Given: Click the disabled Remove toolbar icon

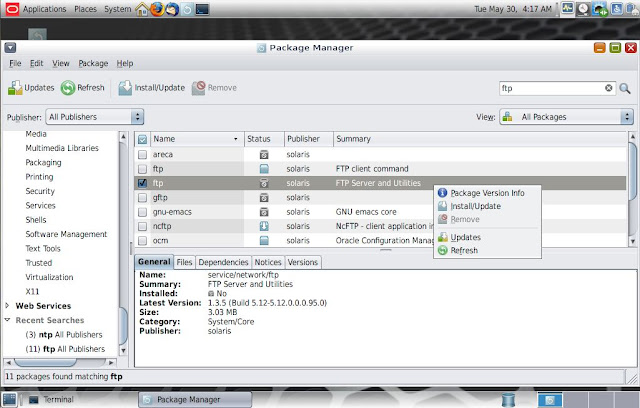Looking at the screenshot, I should click(x=199, y=88).
